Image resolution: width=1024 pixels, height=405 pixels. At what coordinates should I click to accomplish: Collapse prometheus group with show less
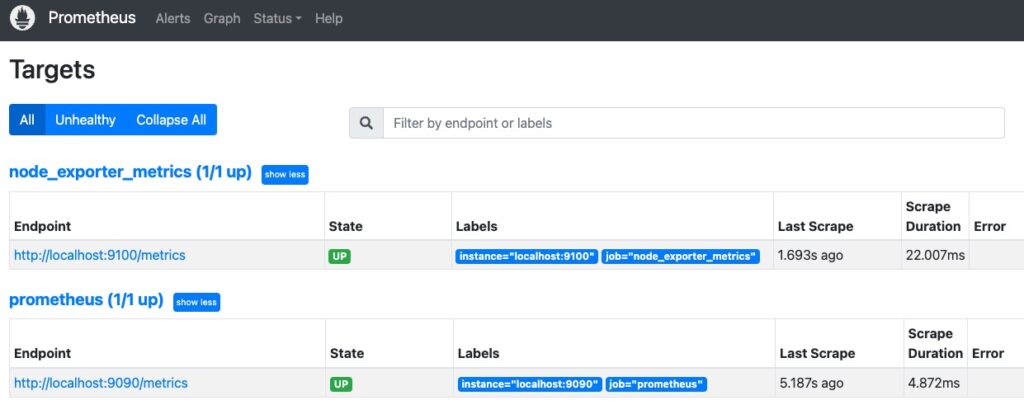click(x=197, y=302)
